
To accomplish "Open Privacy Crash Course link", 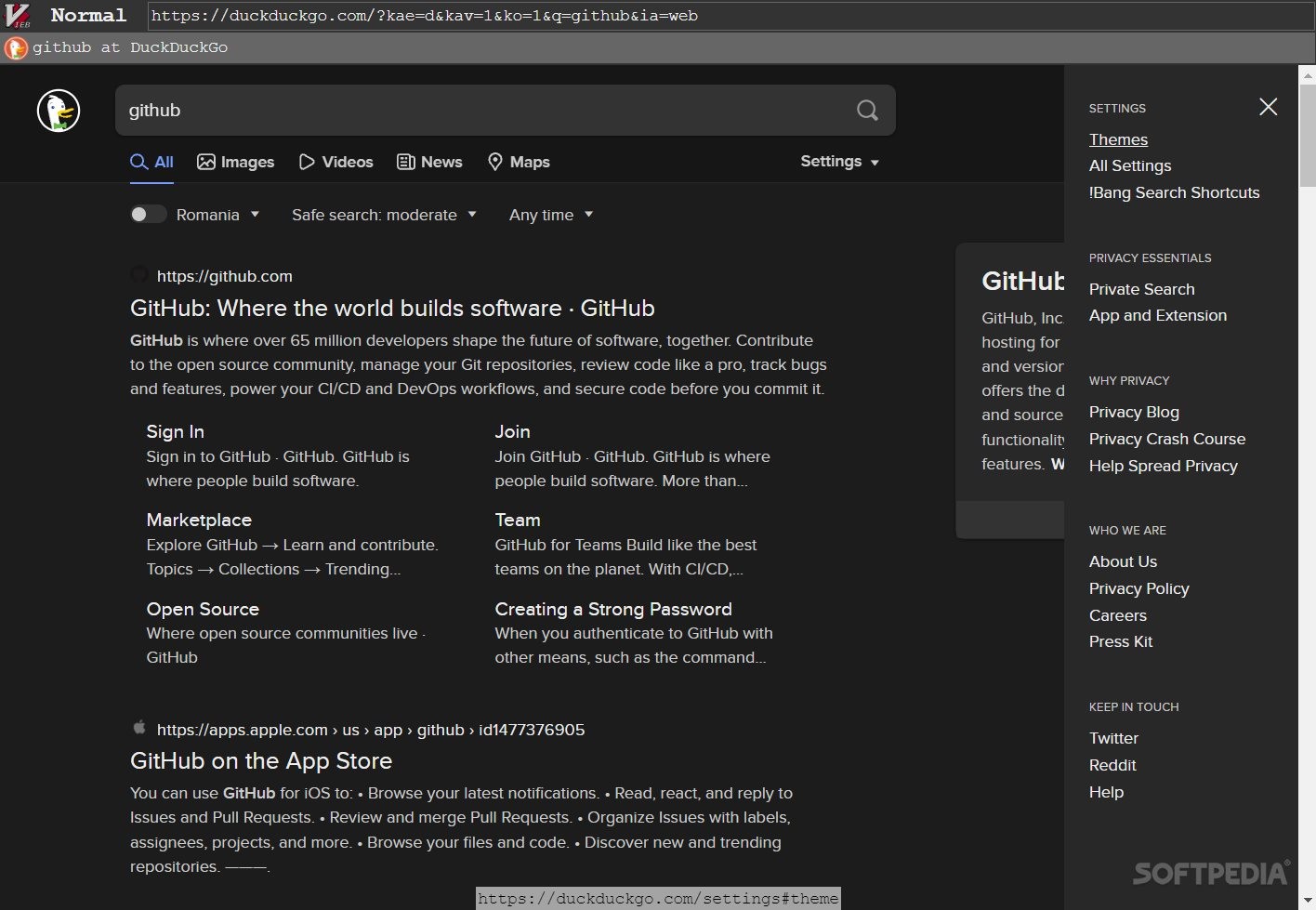I will point(1167,439).
